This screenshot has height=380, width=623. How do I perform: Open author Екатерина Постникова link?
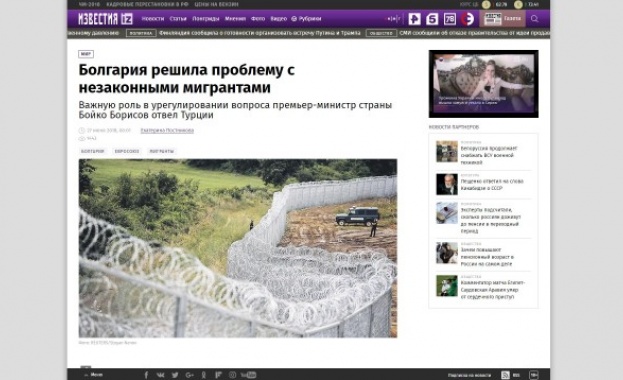click(167, 130)
